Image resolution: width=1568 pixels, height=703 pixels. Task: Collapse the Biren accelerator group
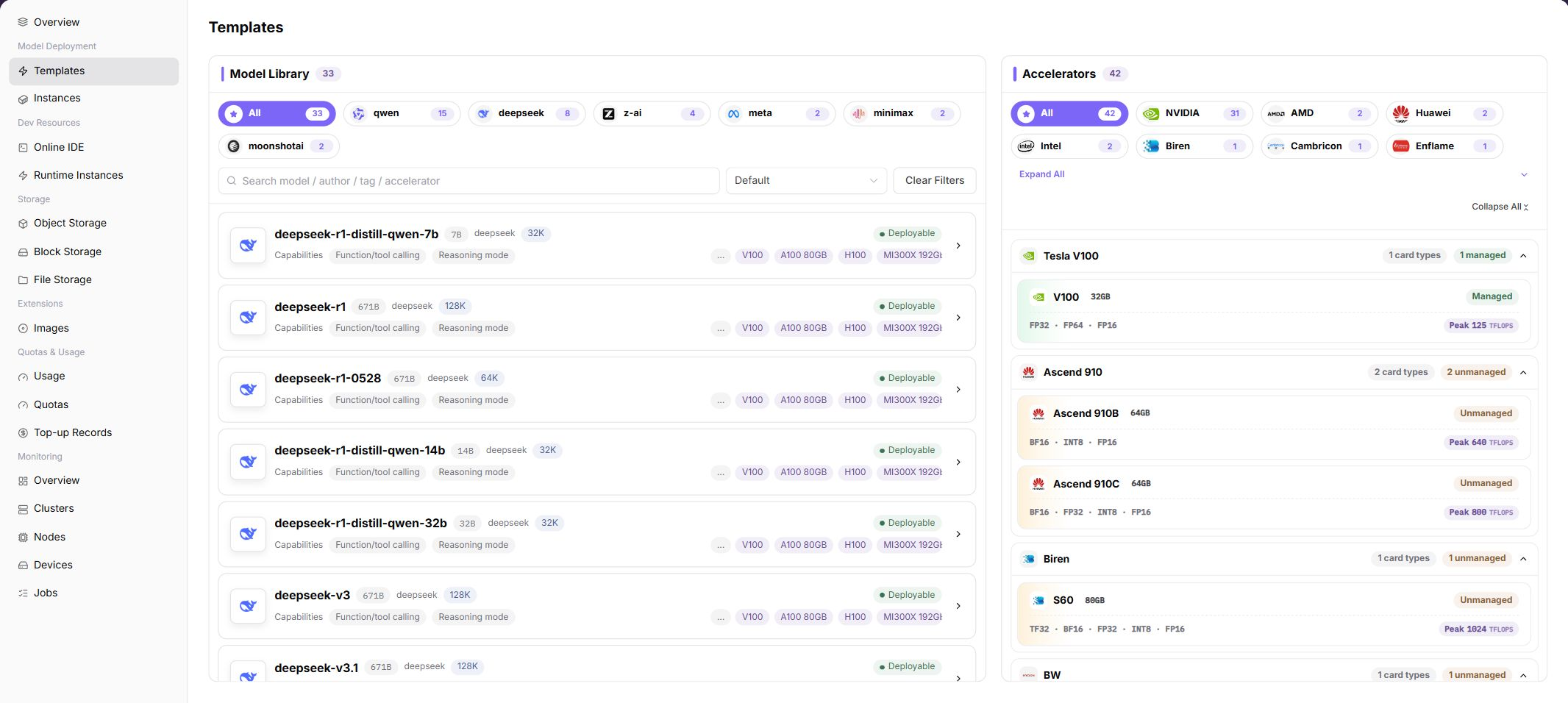point(1523,559)
